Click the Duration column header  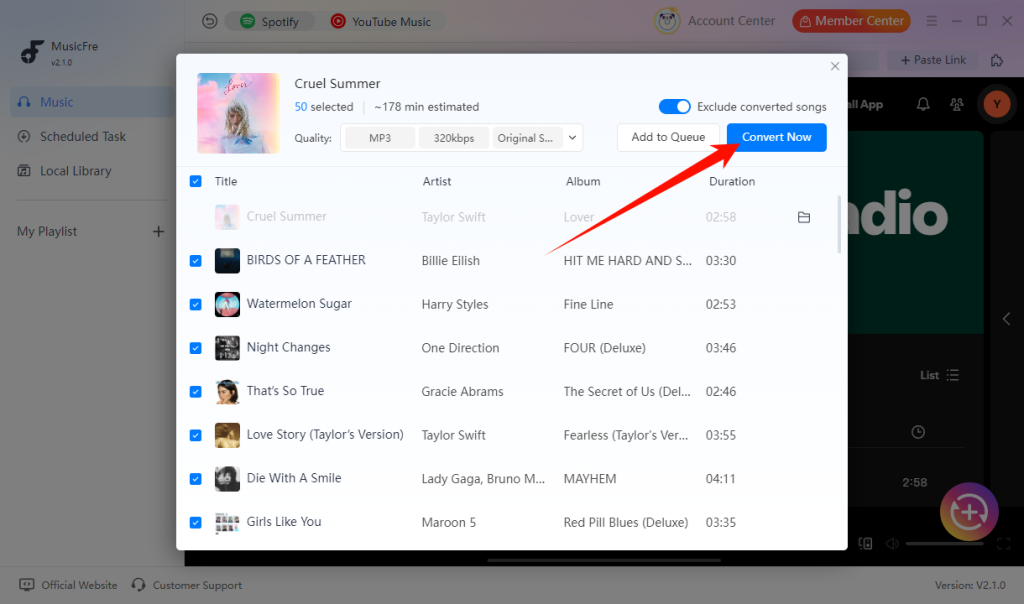pyautogui.click(x=732, y=182)
